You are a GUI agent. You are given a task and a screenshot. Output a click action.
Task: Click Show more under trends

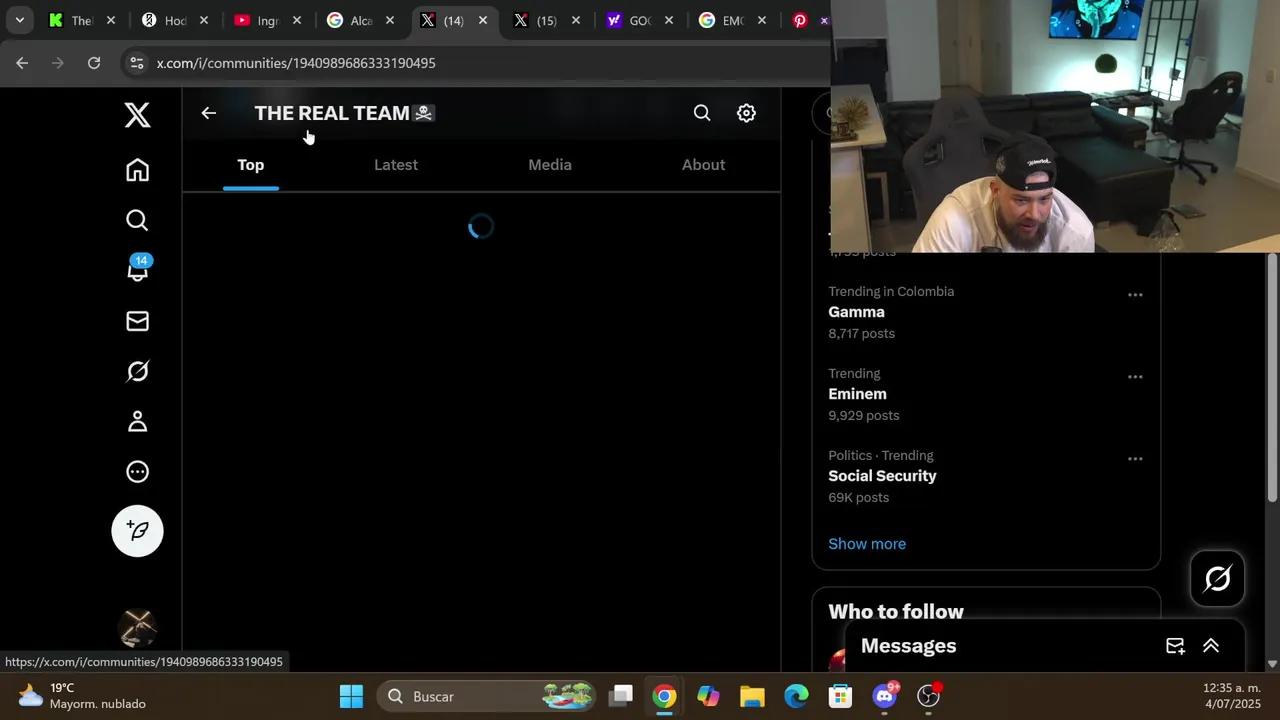pos(867,544)
